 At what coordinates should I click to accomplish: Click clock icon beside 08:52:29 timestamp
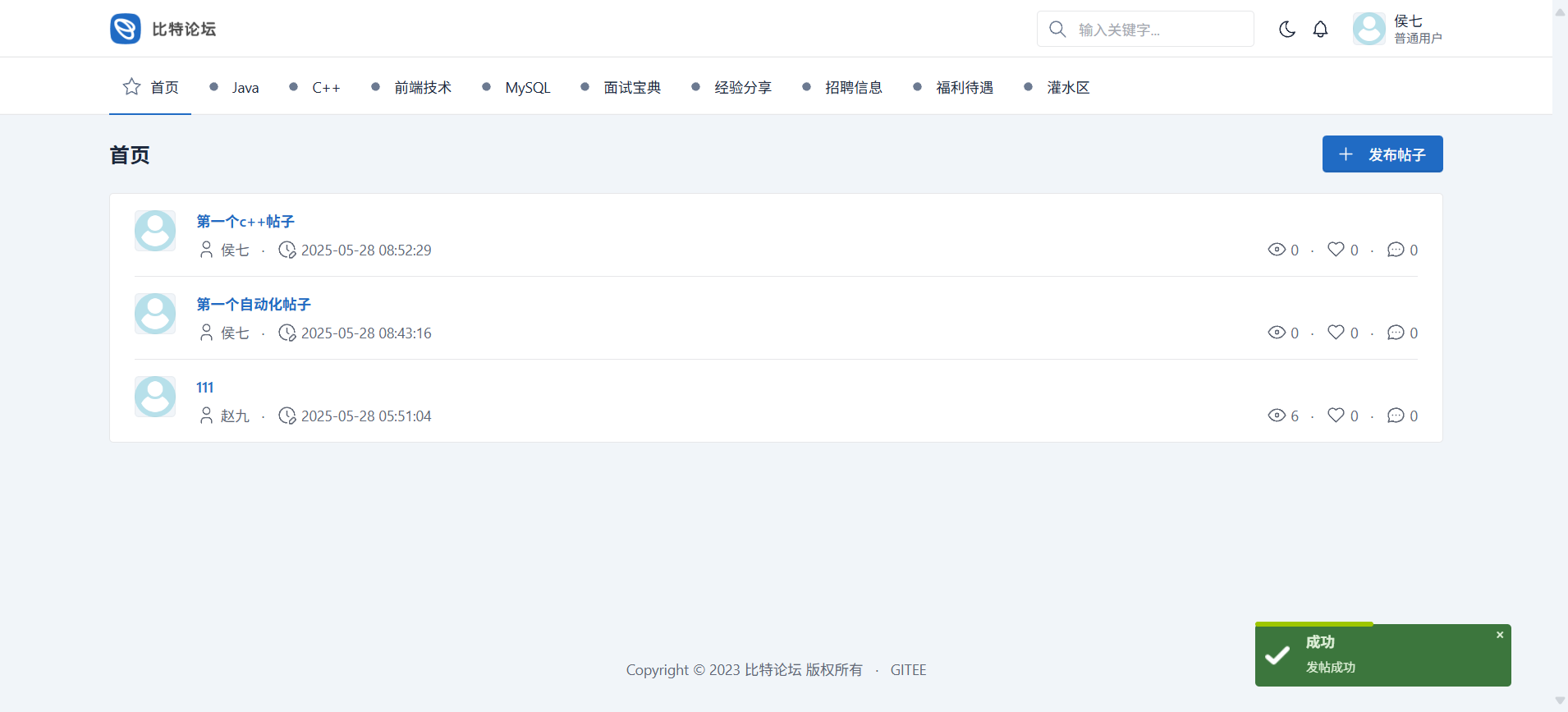[x=287, y=250]
